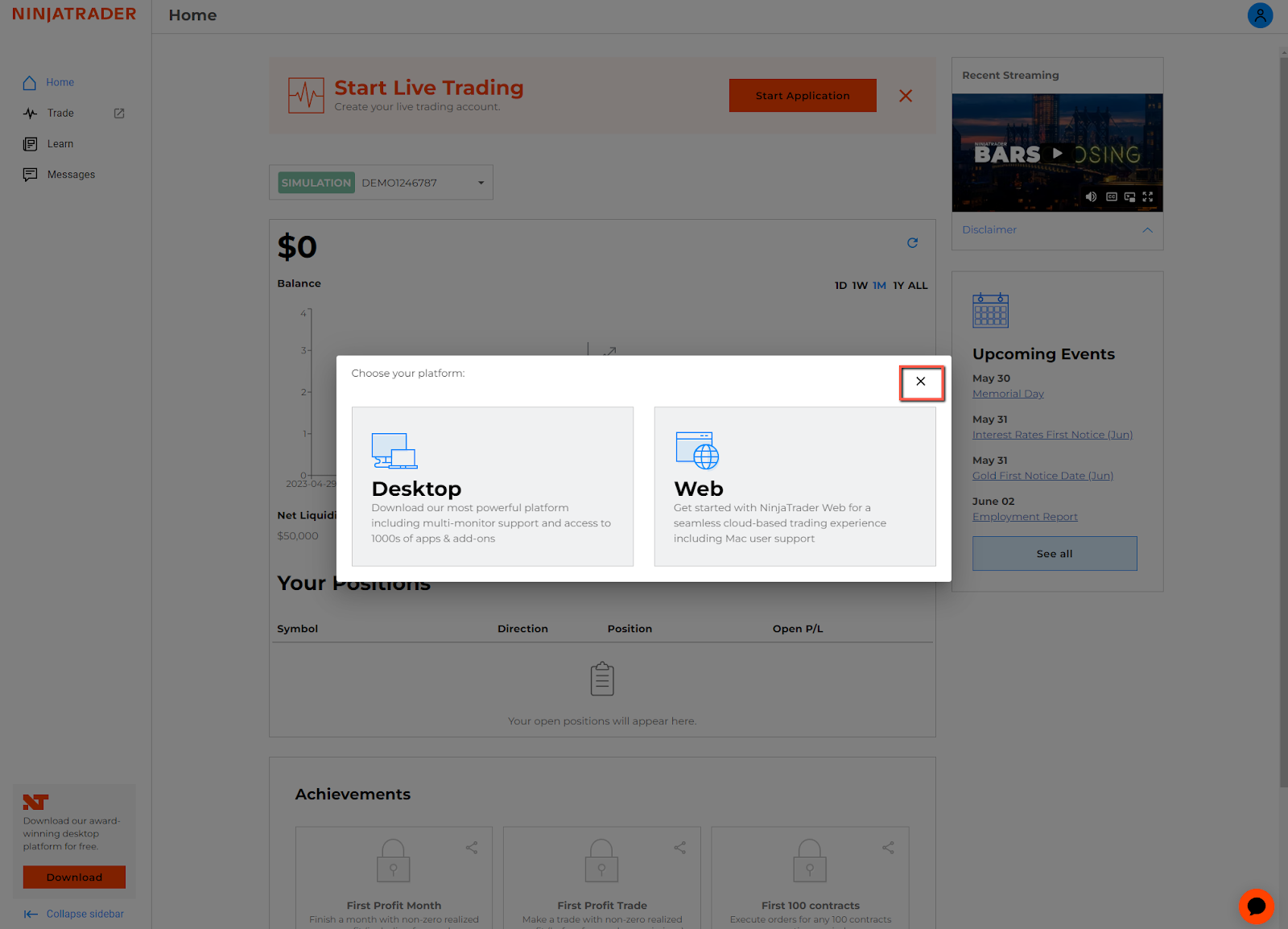Click First Profit Trade lock icon
Viewport: 1288px width, 929px height.
coord(602,861)
